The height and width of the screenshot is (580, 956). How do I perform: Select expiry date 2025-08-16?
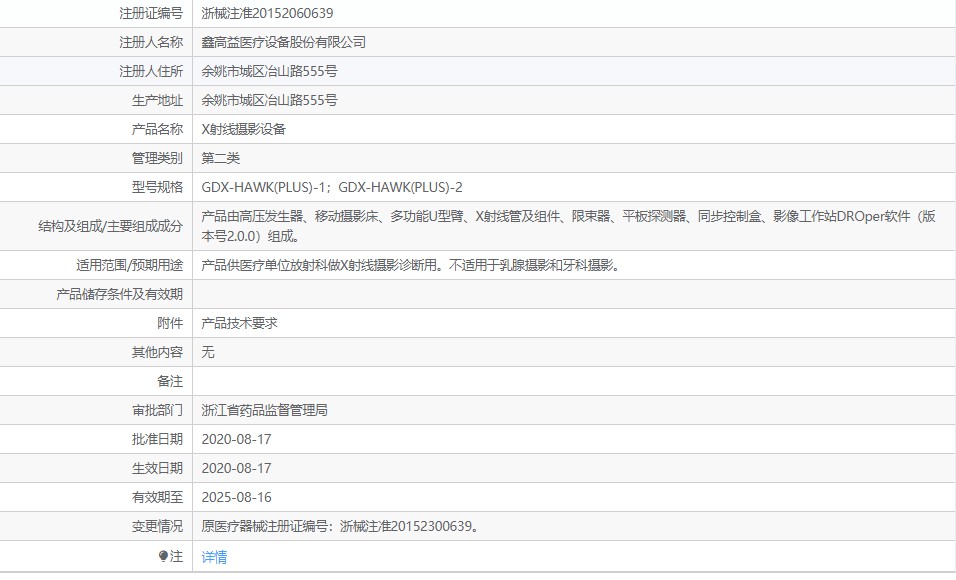pyautogui.click(x=237, y=497)
